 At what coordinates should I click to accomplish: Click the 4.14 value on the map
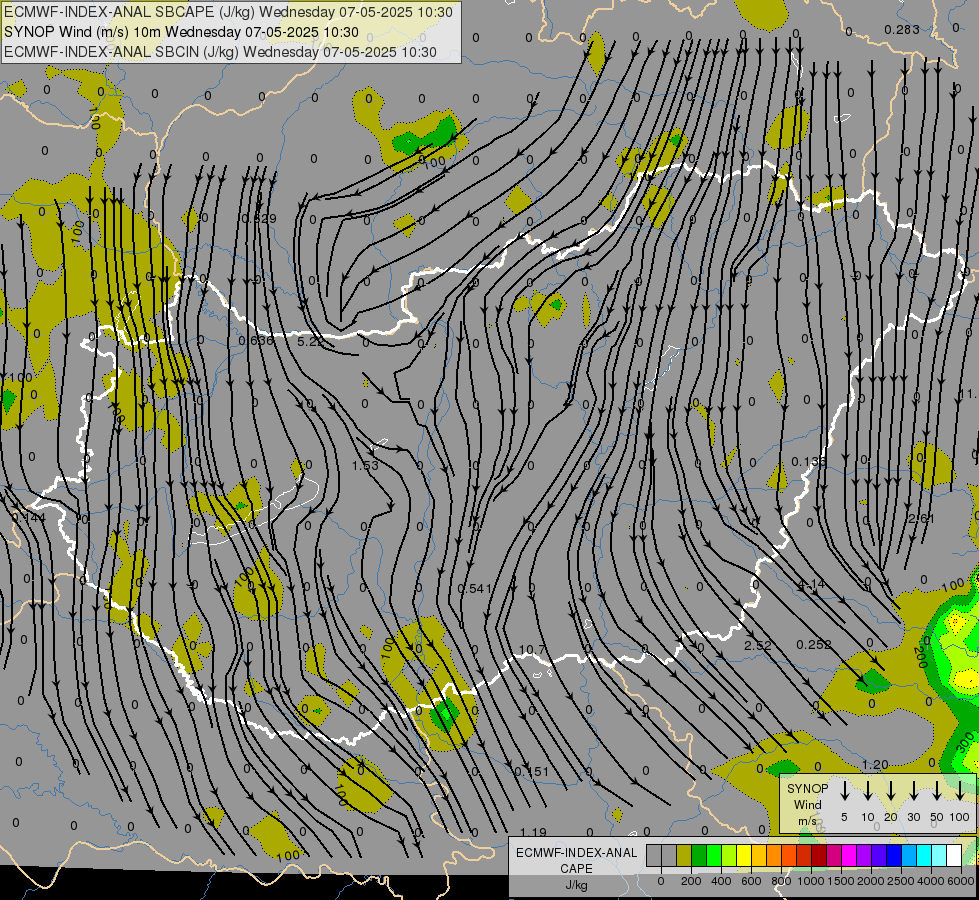(x=812, y=584)
